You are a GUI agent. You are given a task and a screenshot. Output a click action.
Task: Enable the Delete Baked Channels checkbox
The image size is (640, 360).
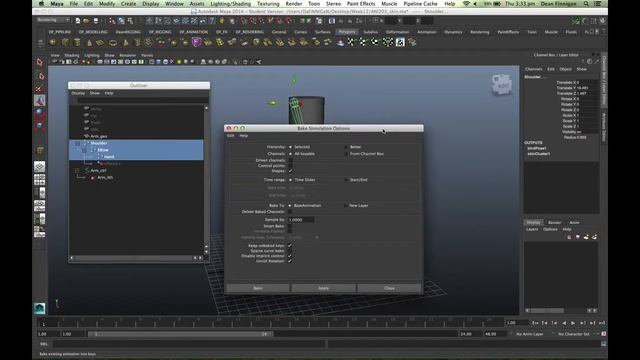click(290, 212)
